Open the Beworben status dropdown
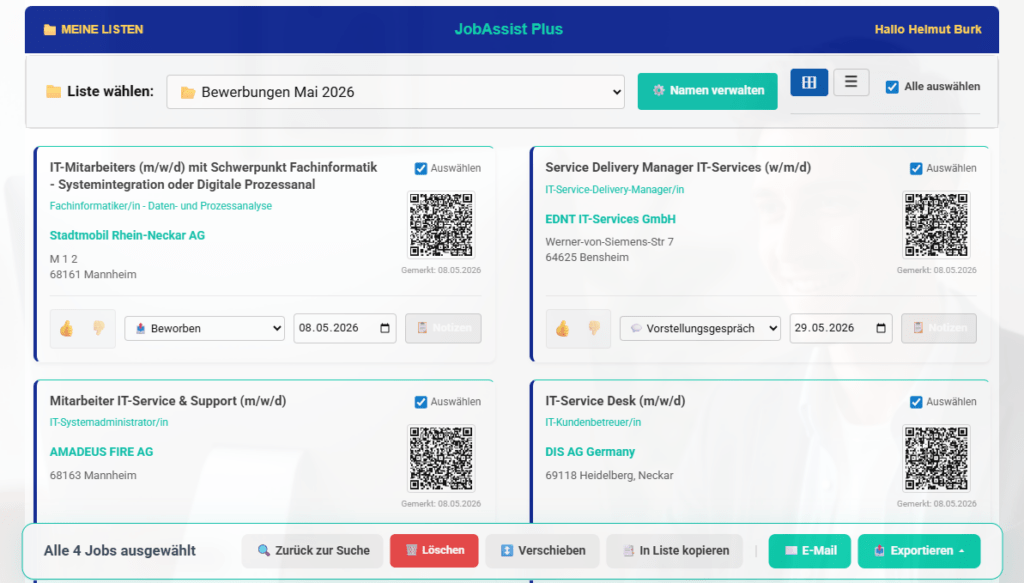Screen dimensions: 1024x583 click(204, 328)
